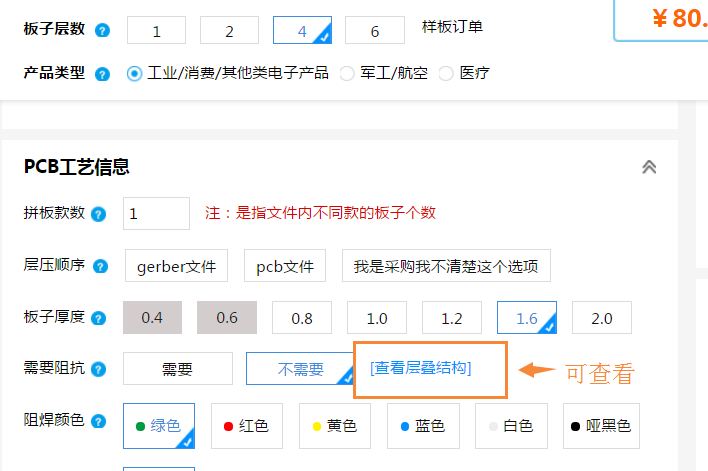Select 工业/消费/其他类电子产品 radio button
708x471 pixels.
(134, 74)
